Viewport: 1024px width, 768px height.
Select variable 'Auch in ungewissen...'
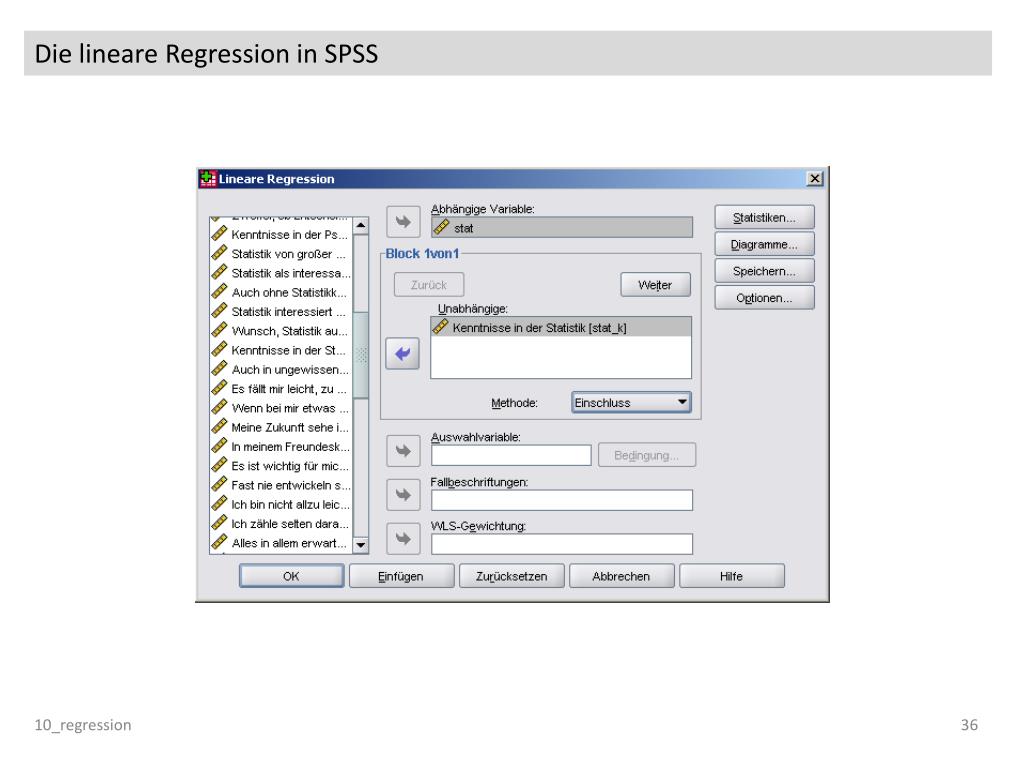pos(281,369)
